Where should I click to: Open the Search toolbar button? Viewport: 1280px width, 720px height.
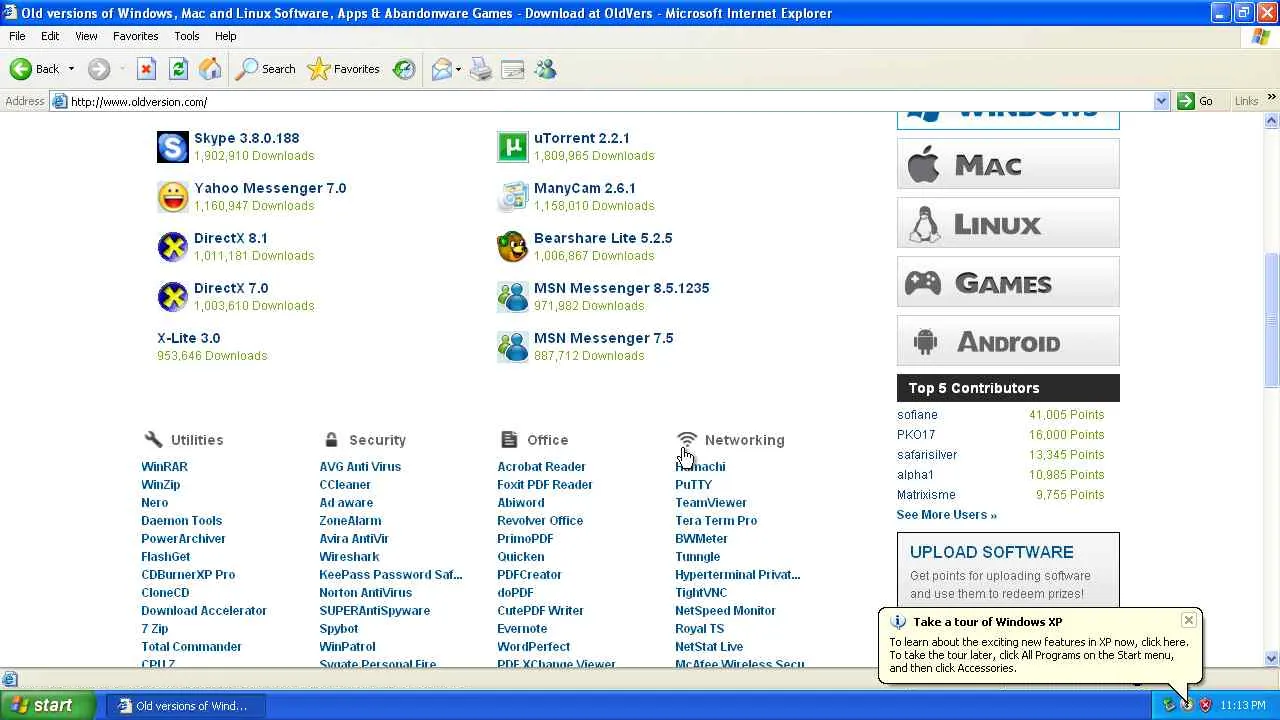[265, 69]
